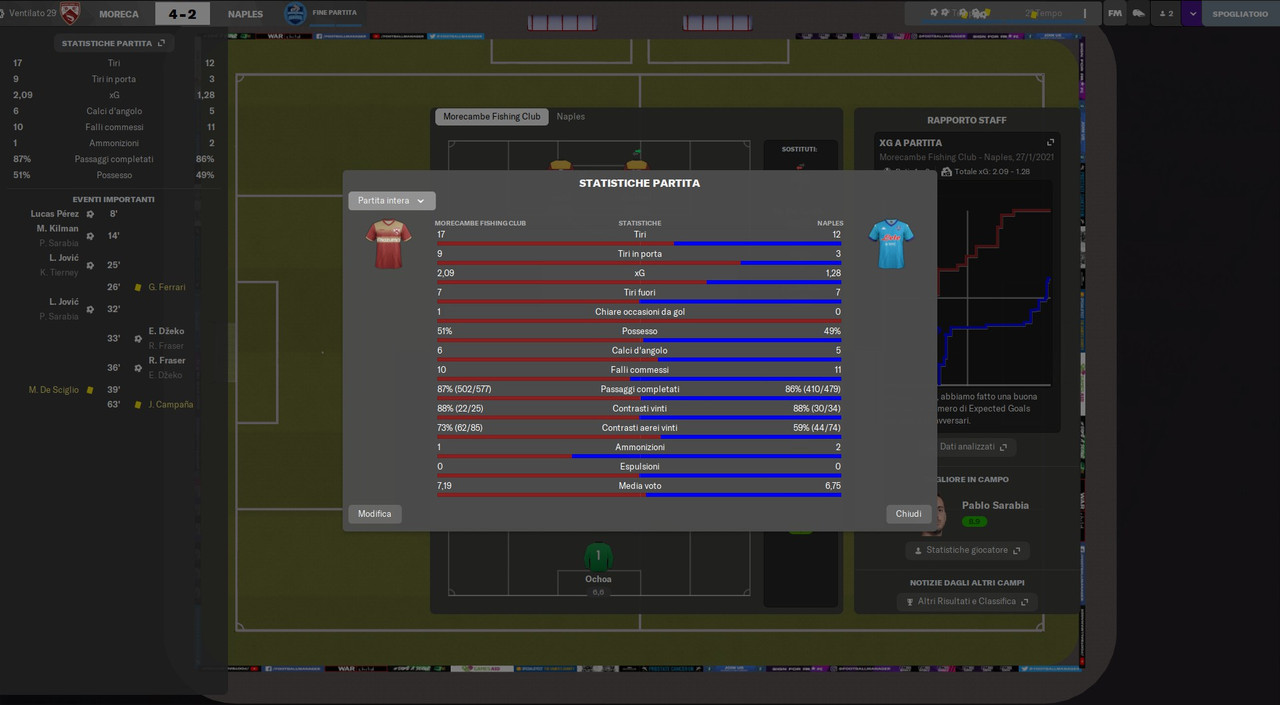1280x705 pixels.
Task: Click the Naples blue jersey image
Action: (890, 244)
